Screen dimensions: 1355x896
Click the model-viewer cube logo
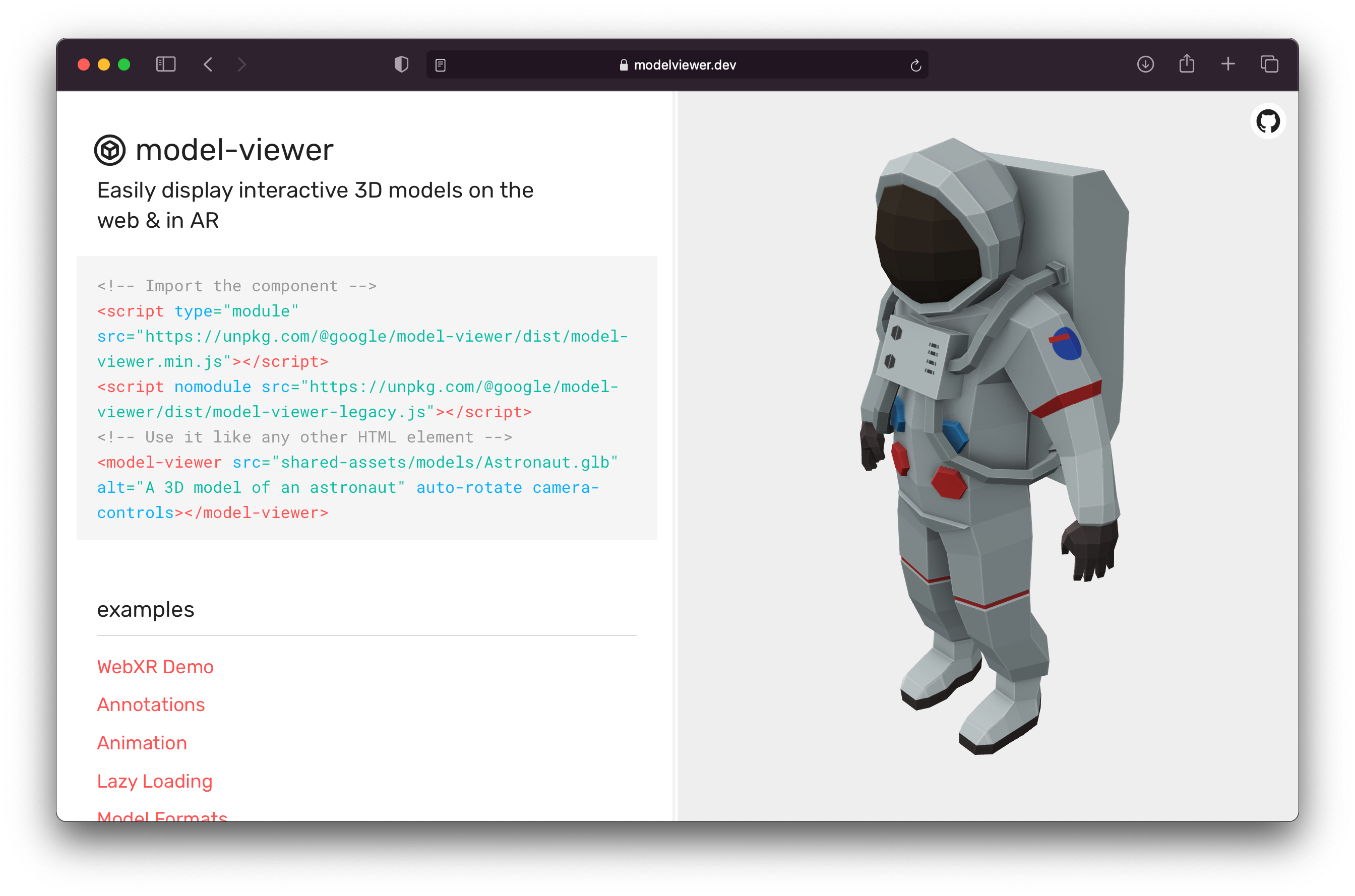110,151
